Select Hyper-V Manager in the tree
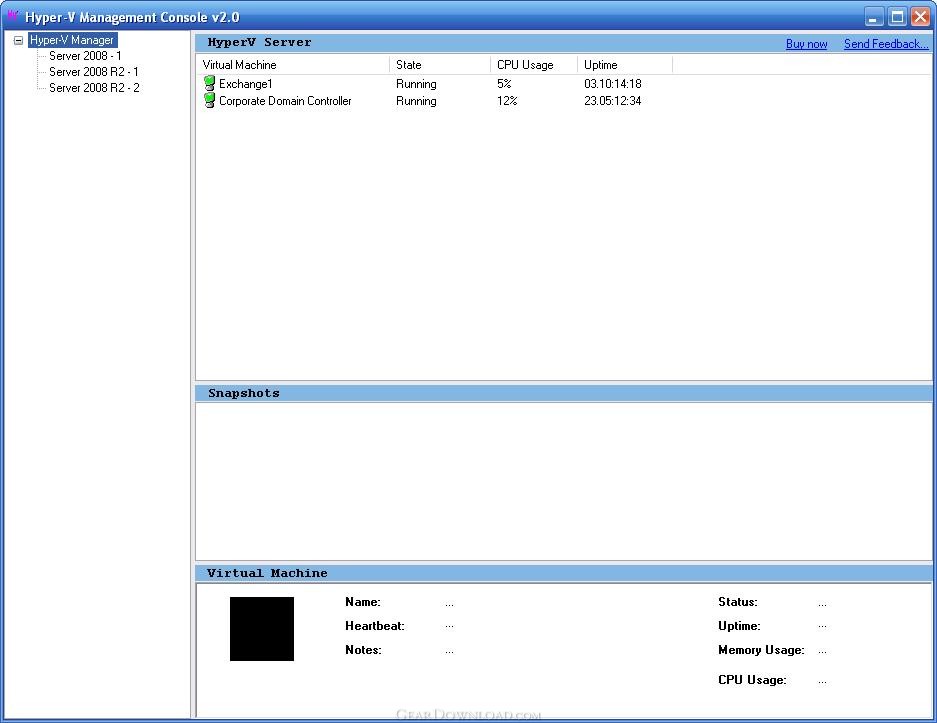Image resolution: width=937 pixels, height=723 pixels. 72,40
